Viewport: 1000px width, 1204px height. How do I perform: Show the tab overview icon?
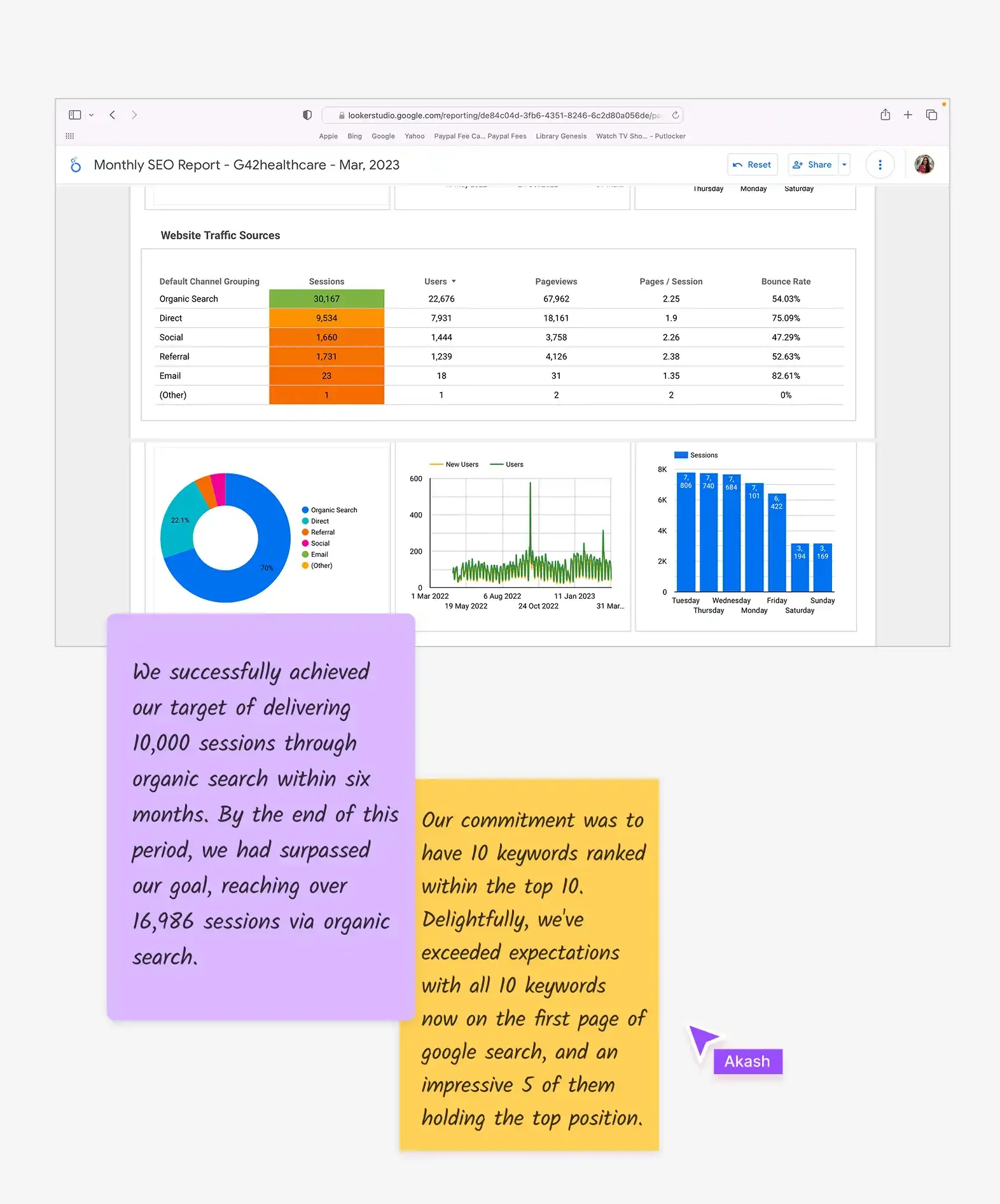[x=931, y=115]
